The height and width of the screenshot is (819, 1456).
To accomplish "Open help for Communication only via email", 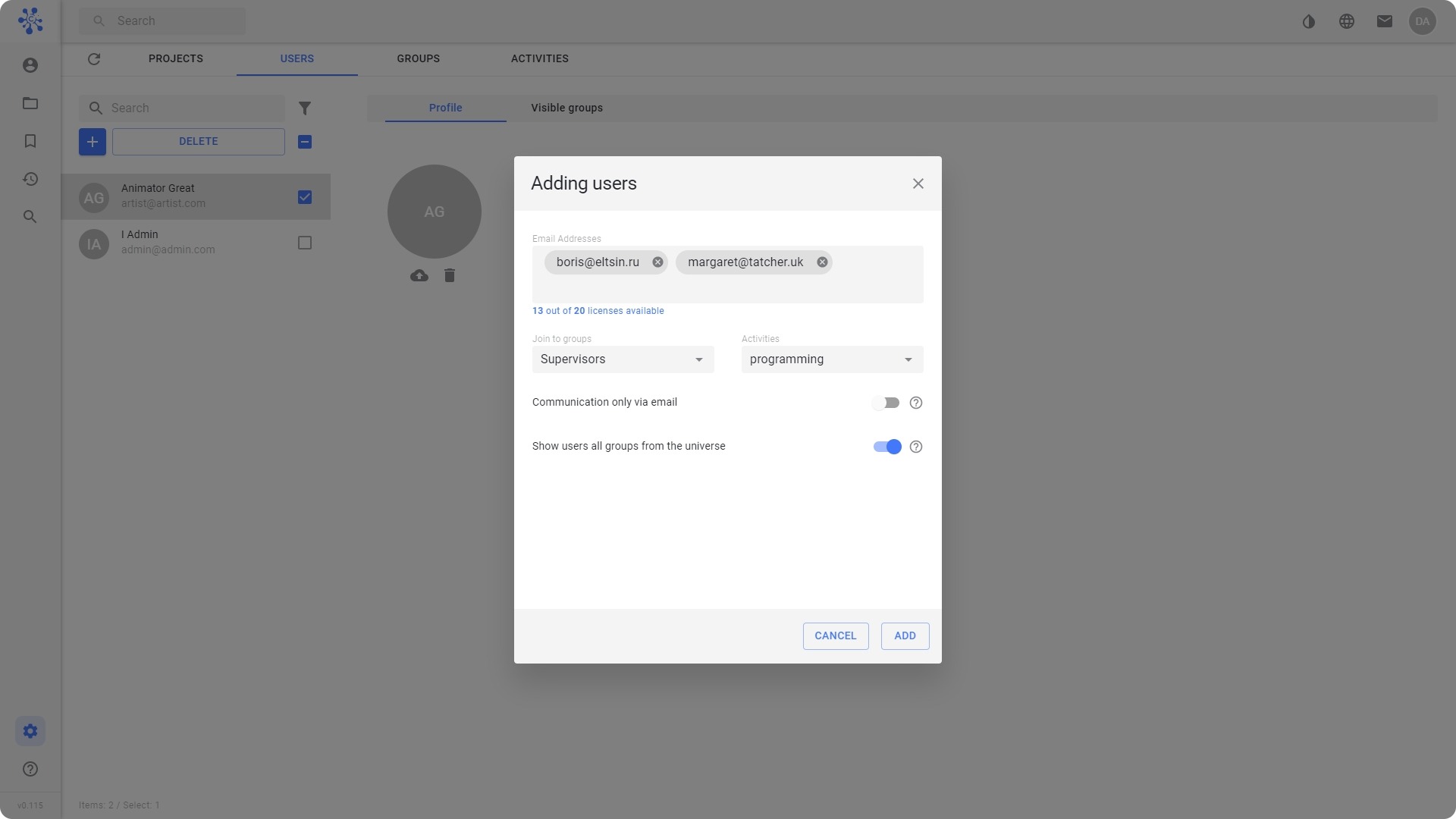I will click(916, 403).
